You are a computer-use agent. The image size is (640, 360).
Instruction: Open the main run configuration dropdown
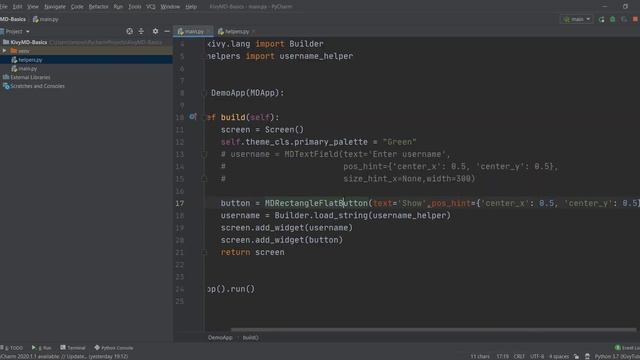(x=577, y=19)
